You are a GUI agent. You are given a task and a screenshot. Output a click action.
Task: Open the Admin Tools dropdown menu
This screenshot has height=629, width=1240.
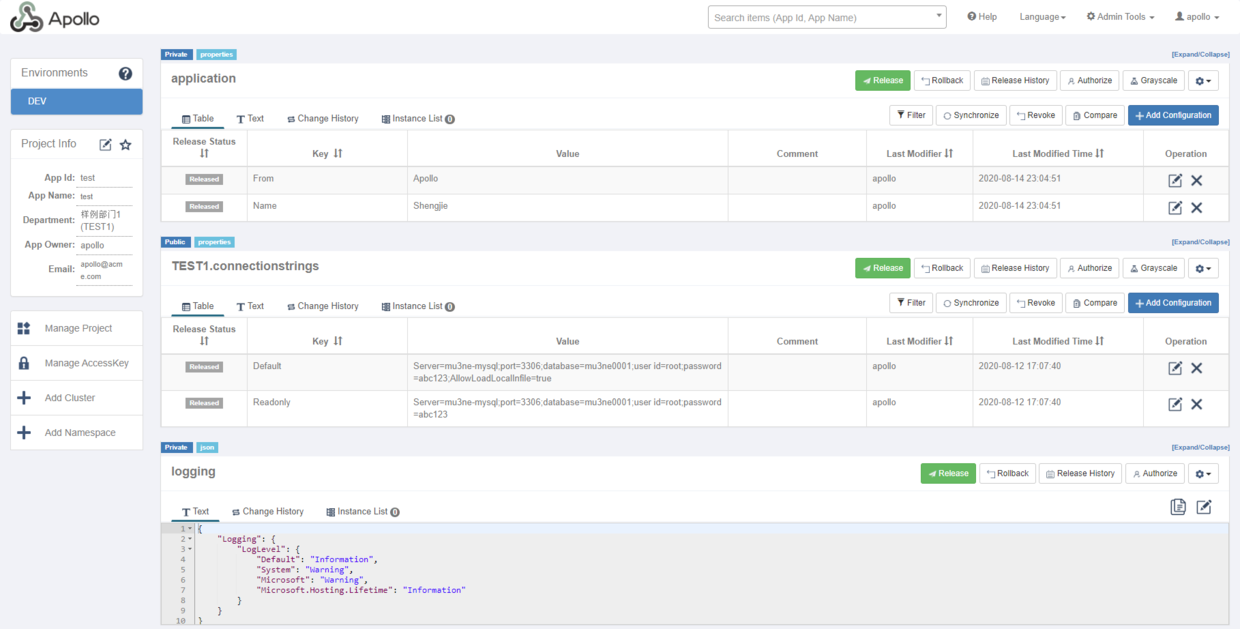click(1120, 17)
